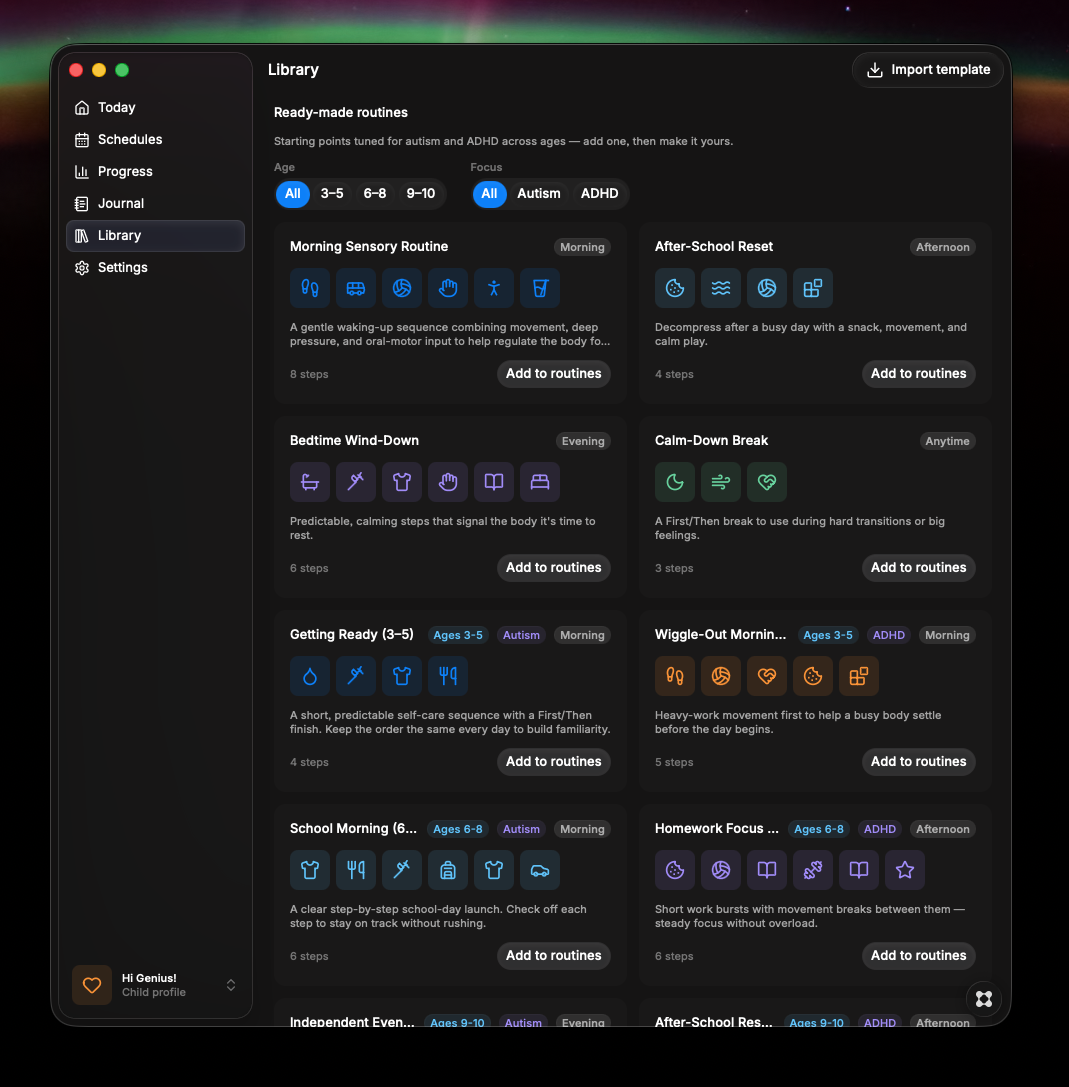Select Library in the sidebar
The width and height of the screenshot is (1069, 1087).
(x=155, y=236)
